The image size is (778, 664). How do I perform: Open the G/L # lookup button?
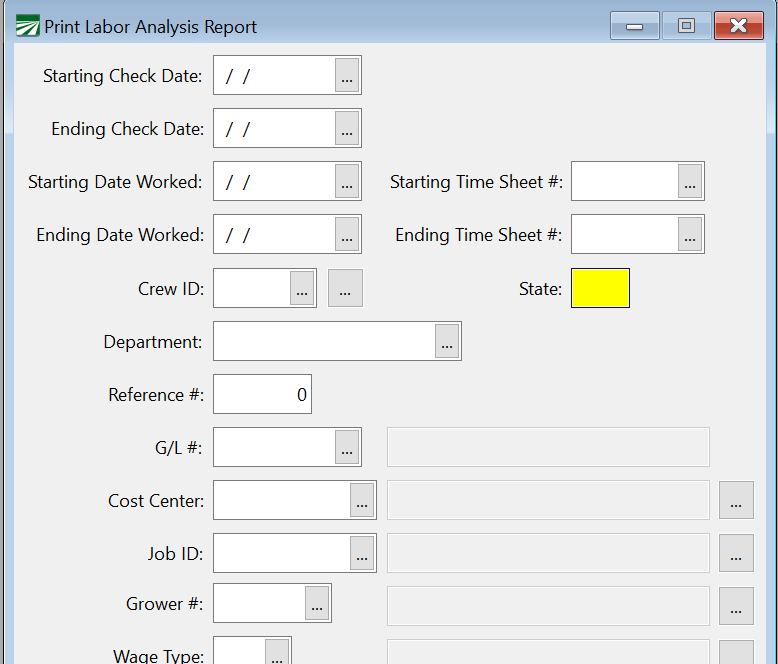tap(347, 447)
